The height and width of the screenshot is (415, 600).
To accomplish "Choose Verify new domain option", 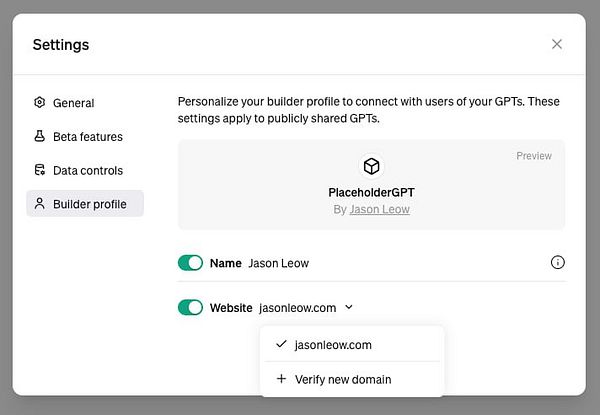I will pos(343,379).
